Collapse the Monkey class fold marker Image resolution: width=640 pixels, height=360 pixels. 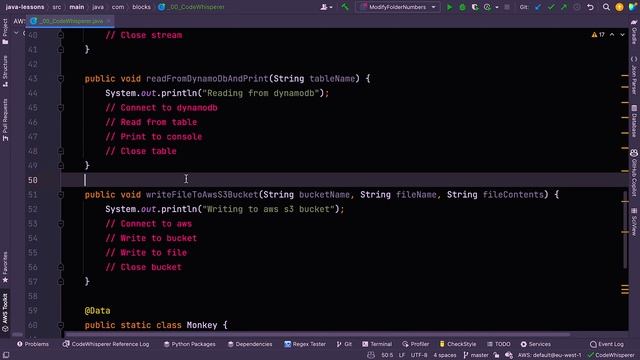pos(60,325)
